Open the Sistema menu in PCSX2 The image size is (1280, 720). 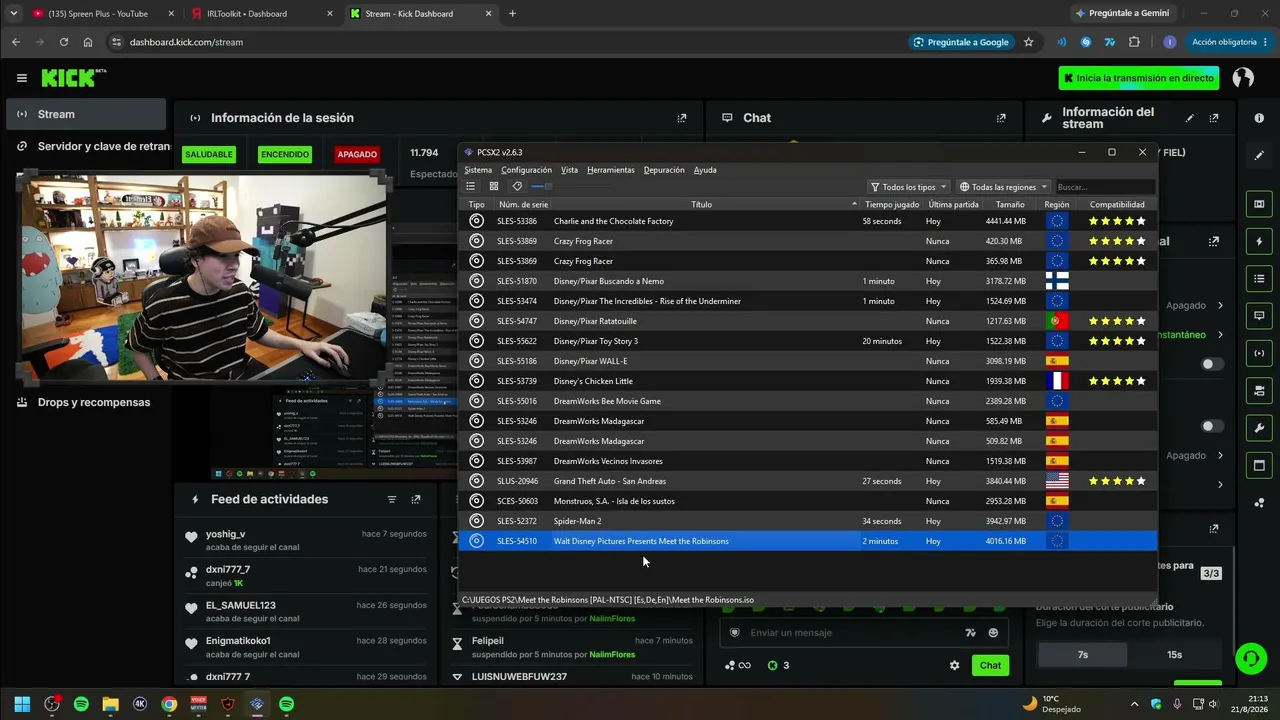pos(478,170)
